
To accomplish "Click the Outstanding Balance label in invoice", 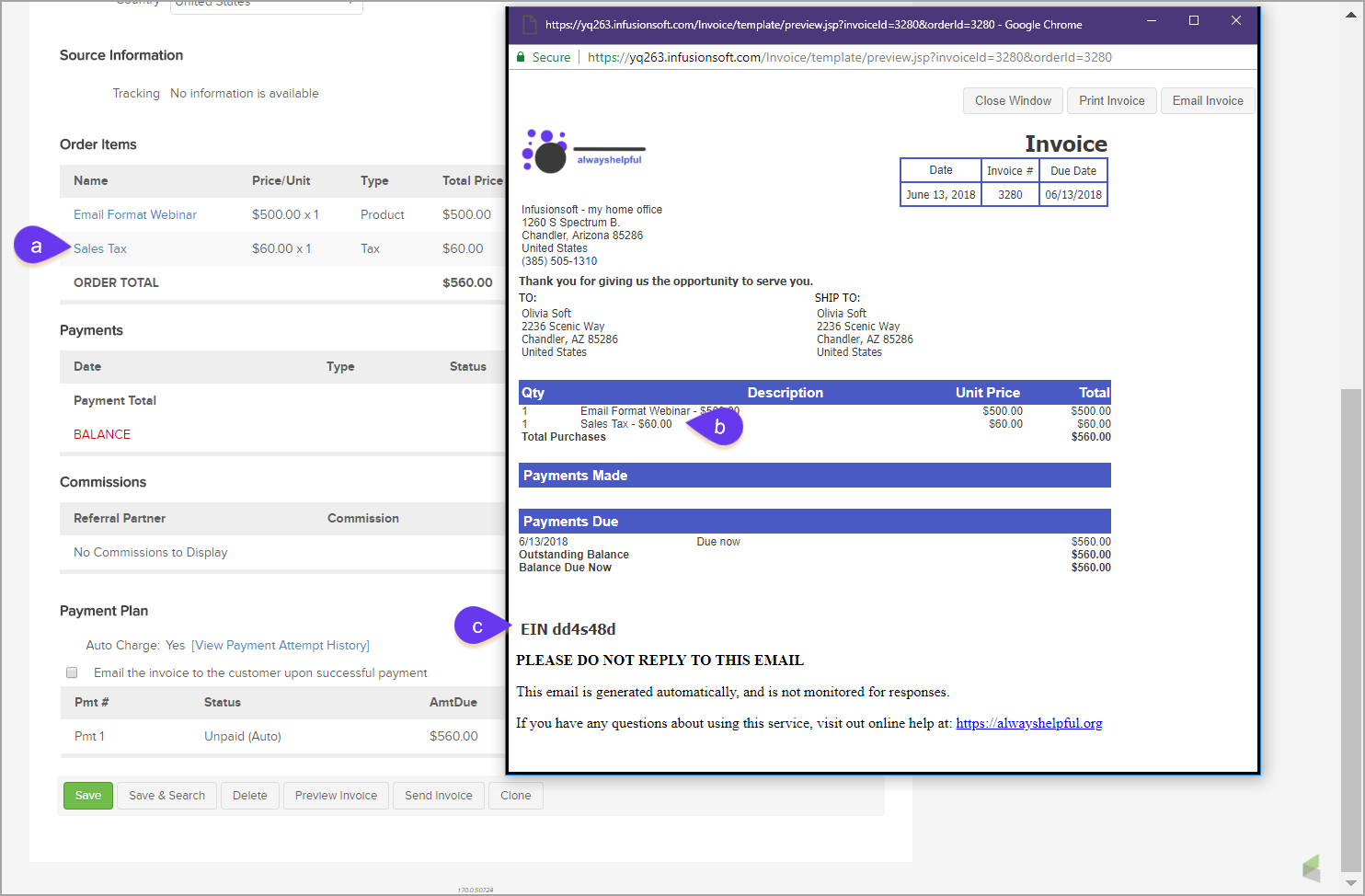I will point(574,555).
